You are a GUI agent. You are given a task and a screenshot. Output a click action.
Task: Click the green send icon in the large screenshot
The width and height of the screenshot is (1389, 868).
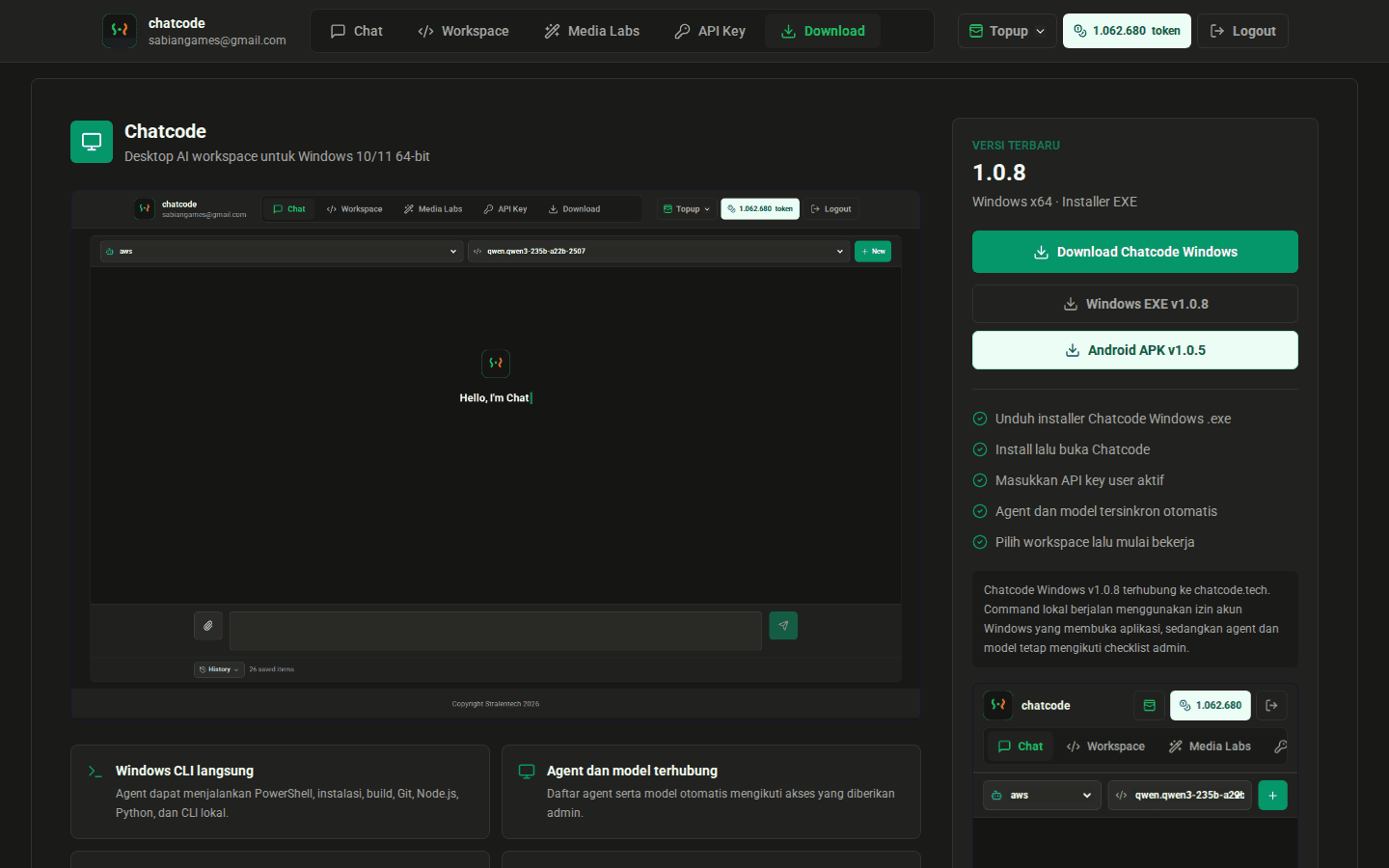coord(783,626)
